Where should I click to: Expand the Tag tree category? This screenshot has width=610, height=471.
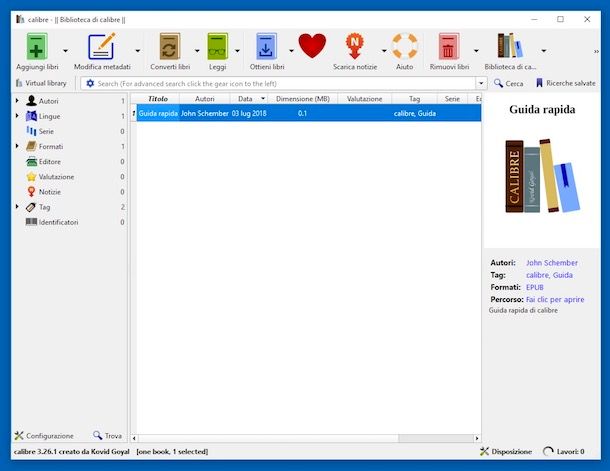coord(17,207)
